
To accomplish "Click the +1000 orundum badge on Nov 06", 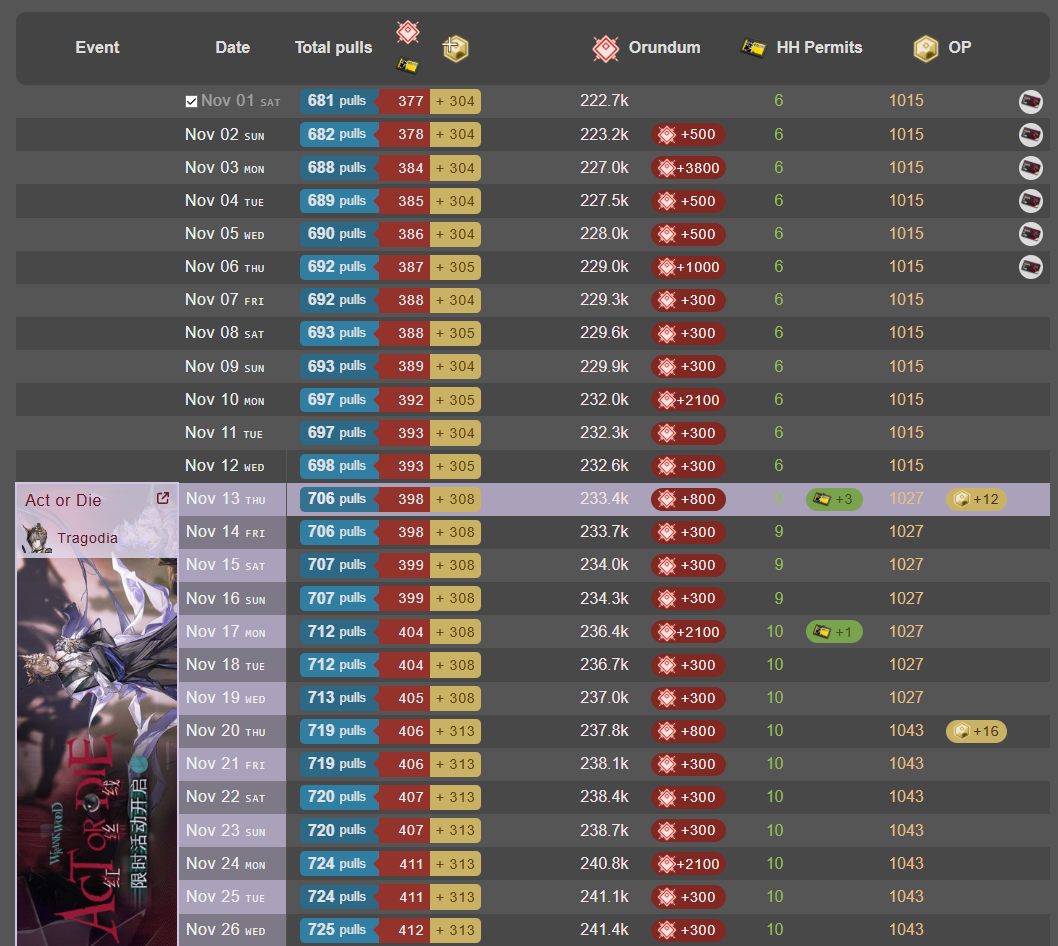I will pyautogui.click(x=688, y=267).
